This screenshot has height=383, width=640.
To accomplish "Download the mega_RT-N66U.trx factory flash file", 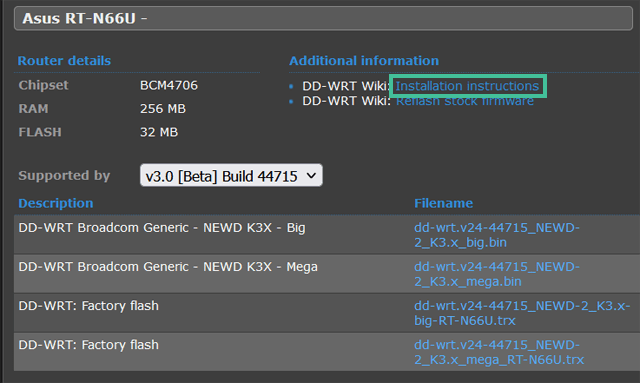I will pos(499,352).
